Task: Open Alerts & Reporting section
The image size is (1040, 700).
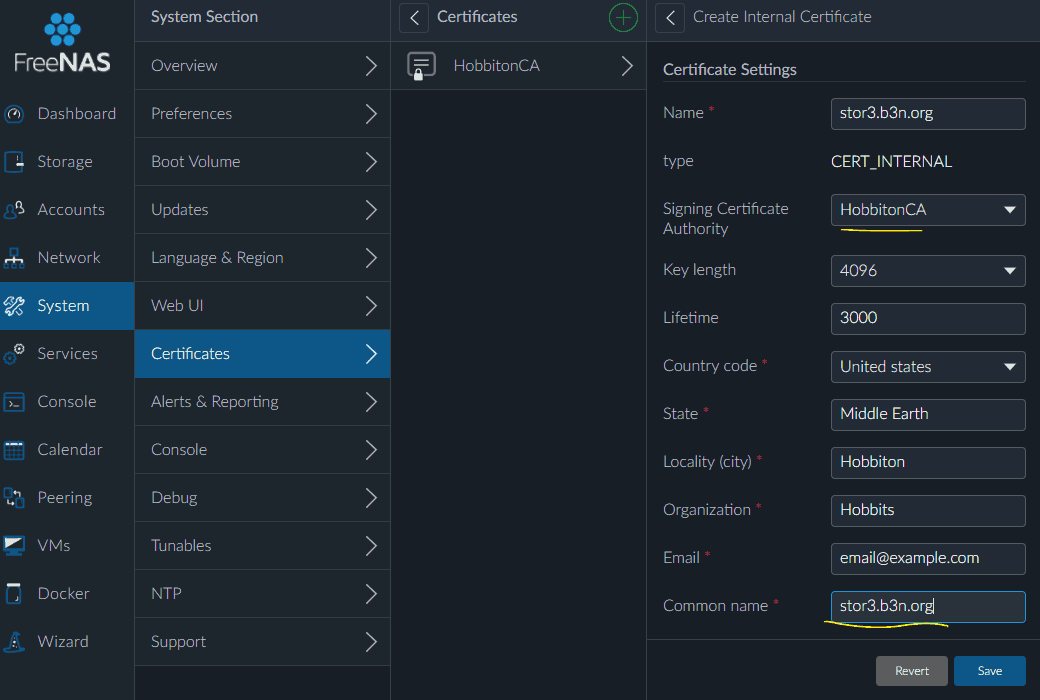Action: 263,402
